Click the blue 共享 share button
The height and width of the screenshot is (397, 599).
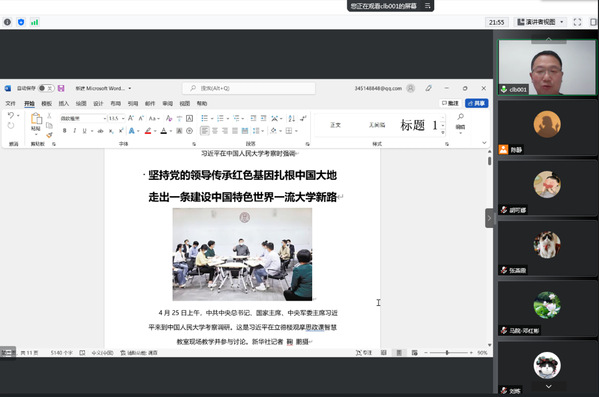point(476,103)
